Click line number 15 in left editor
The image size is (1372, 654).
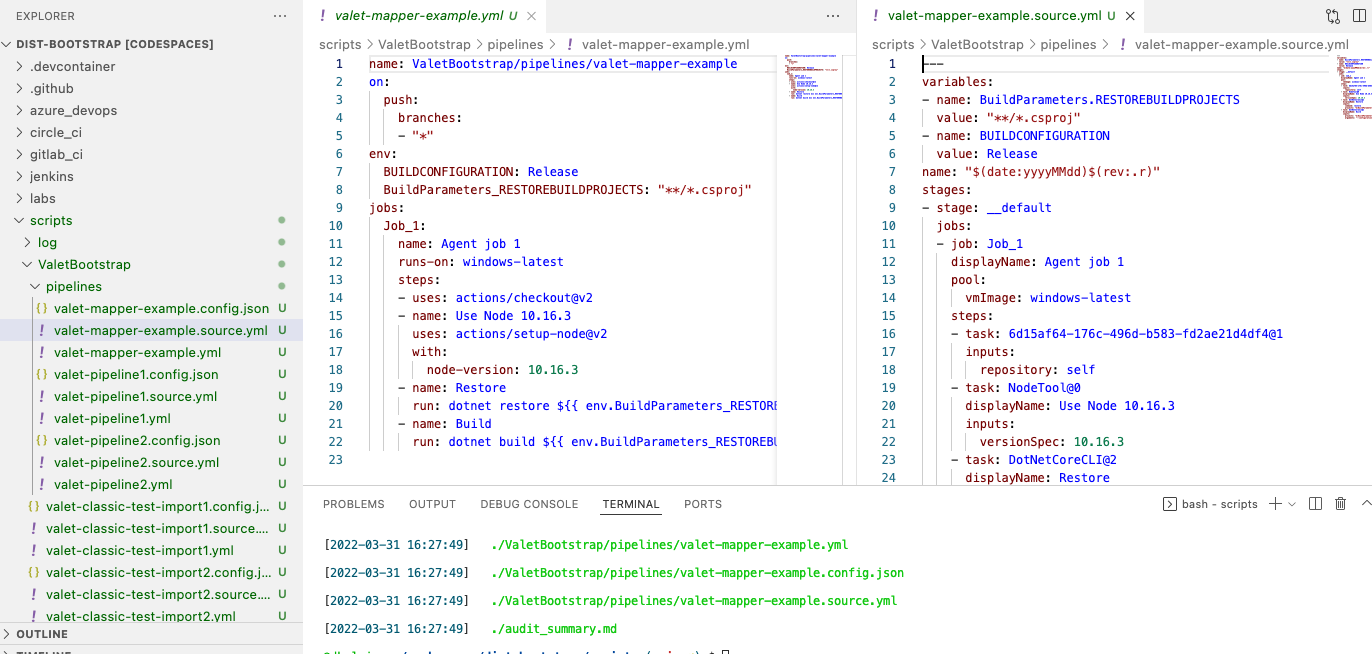[x=335, y=316]
